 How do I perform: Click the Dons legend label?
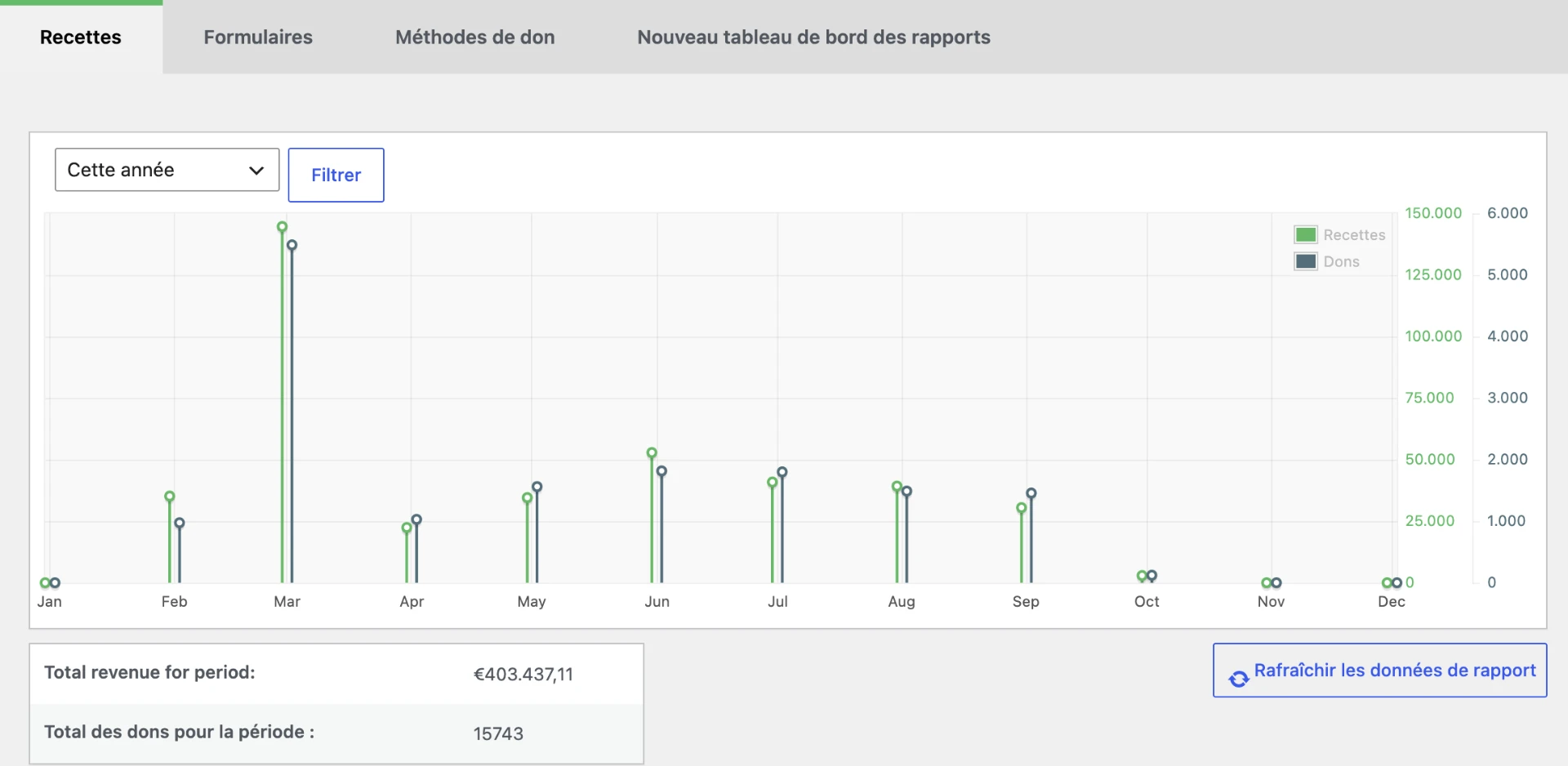pyautogui.click(x=1341, y=261)
